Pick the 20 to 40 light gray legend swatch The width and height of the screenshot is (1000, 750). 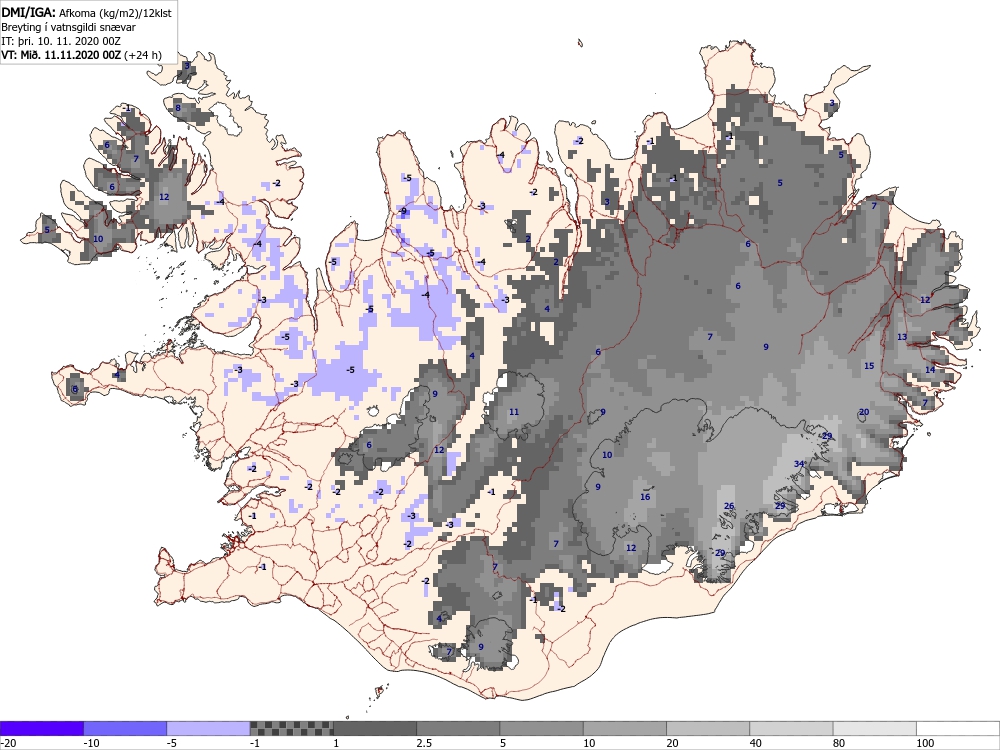[708, 728]
